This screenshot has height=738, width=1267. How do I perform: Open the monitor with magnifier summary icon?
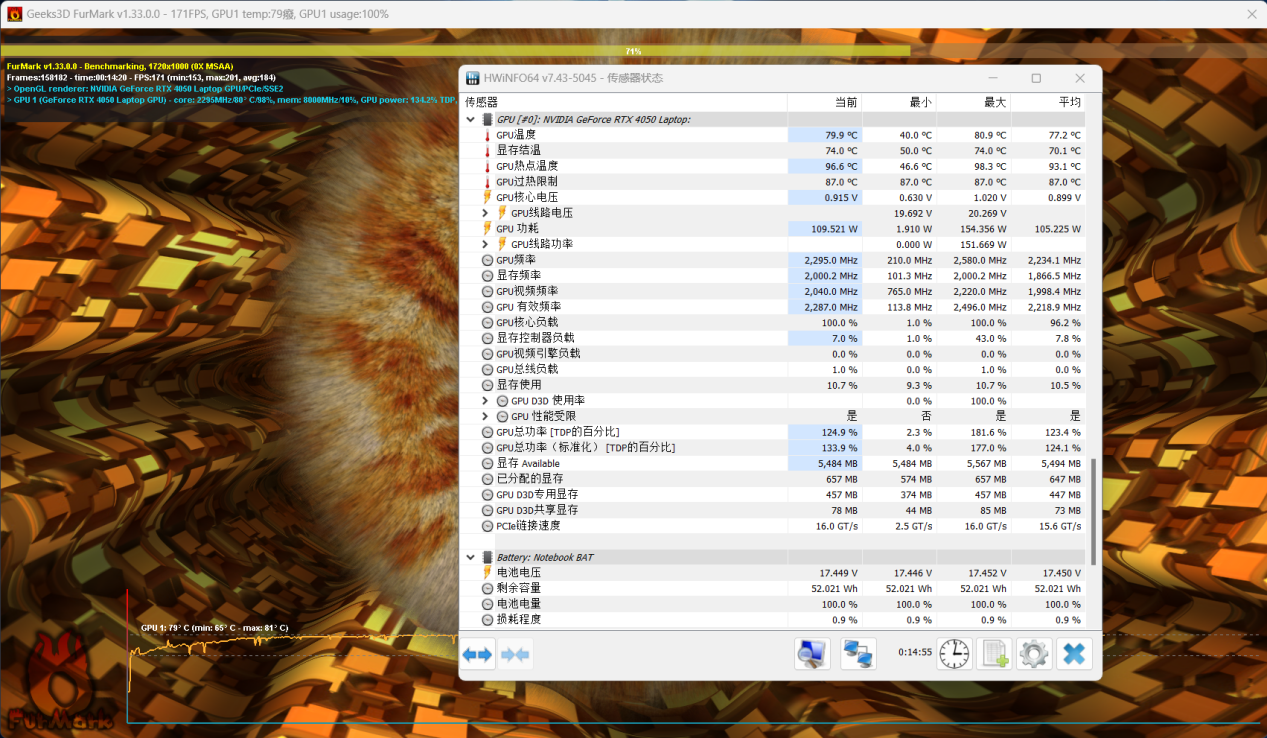812,654
